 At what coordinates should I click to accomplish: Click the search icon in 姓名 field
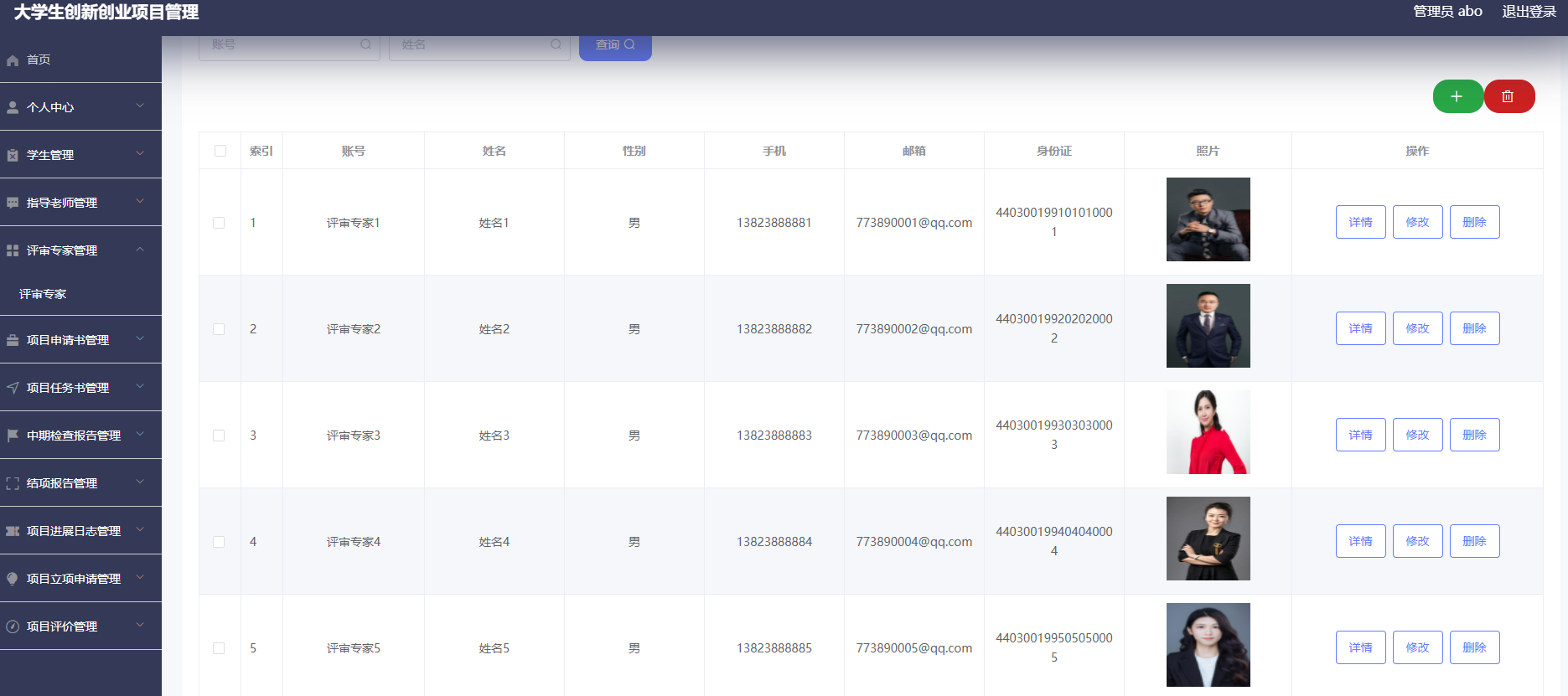tap(556, 44)
